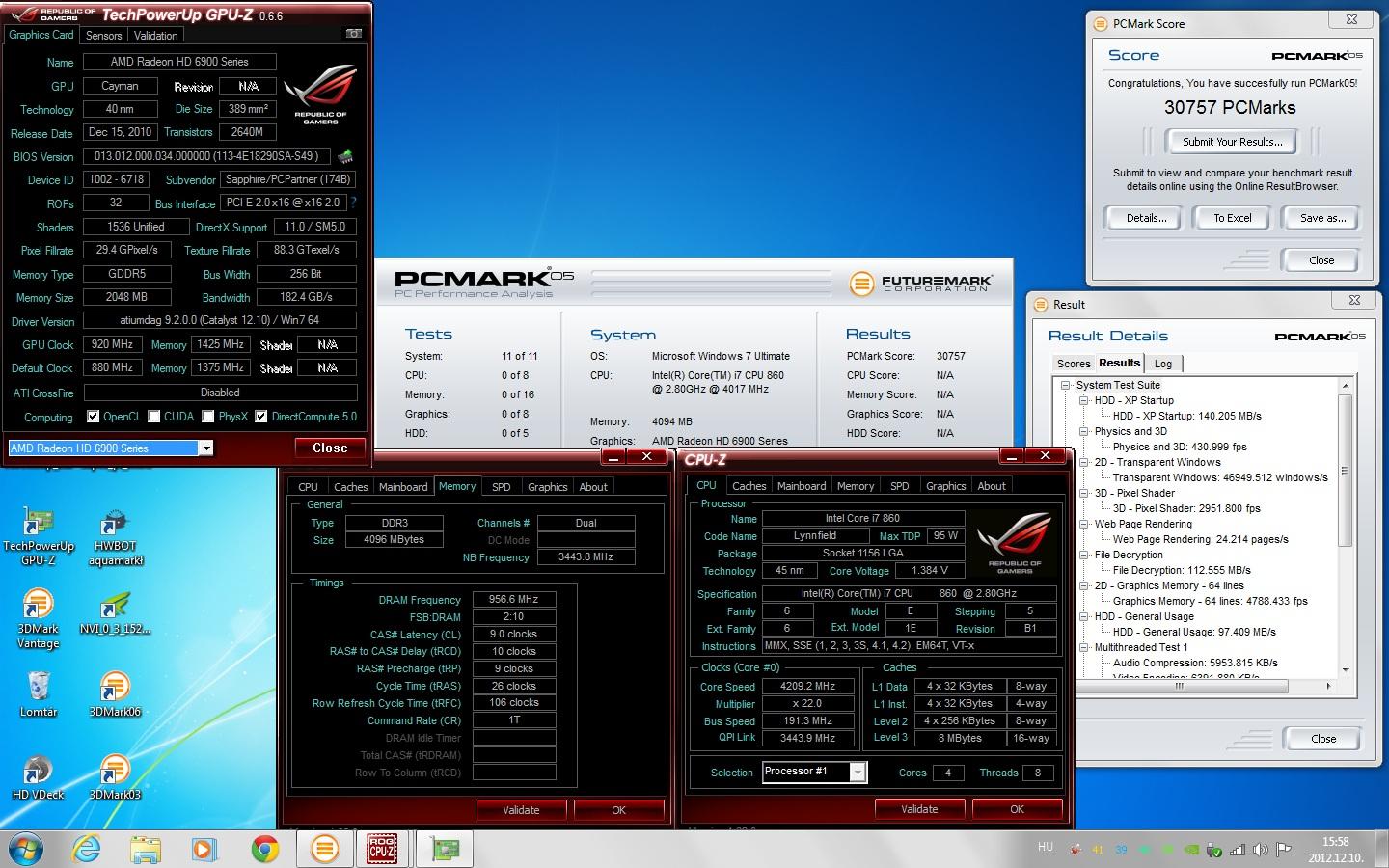The height and width of the screenshot is (868, 1389).
Task: Toggle the OpenCL checkbox in GPU-Z
Action: tap(94, 417)
